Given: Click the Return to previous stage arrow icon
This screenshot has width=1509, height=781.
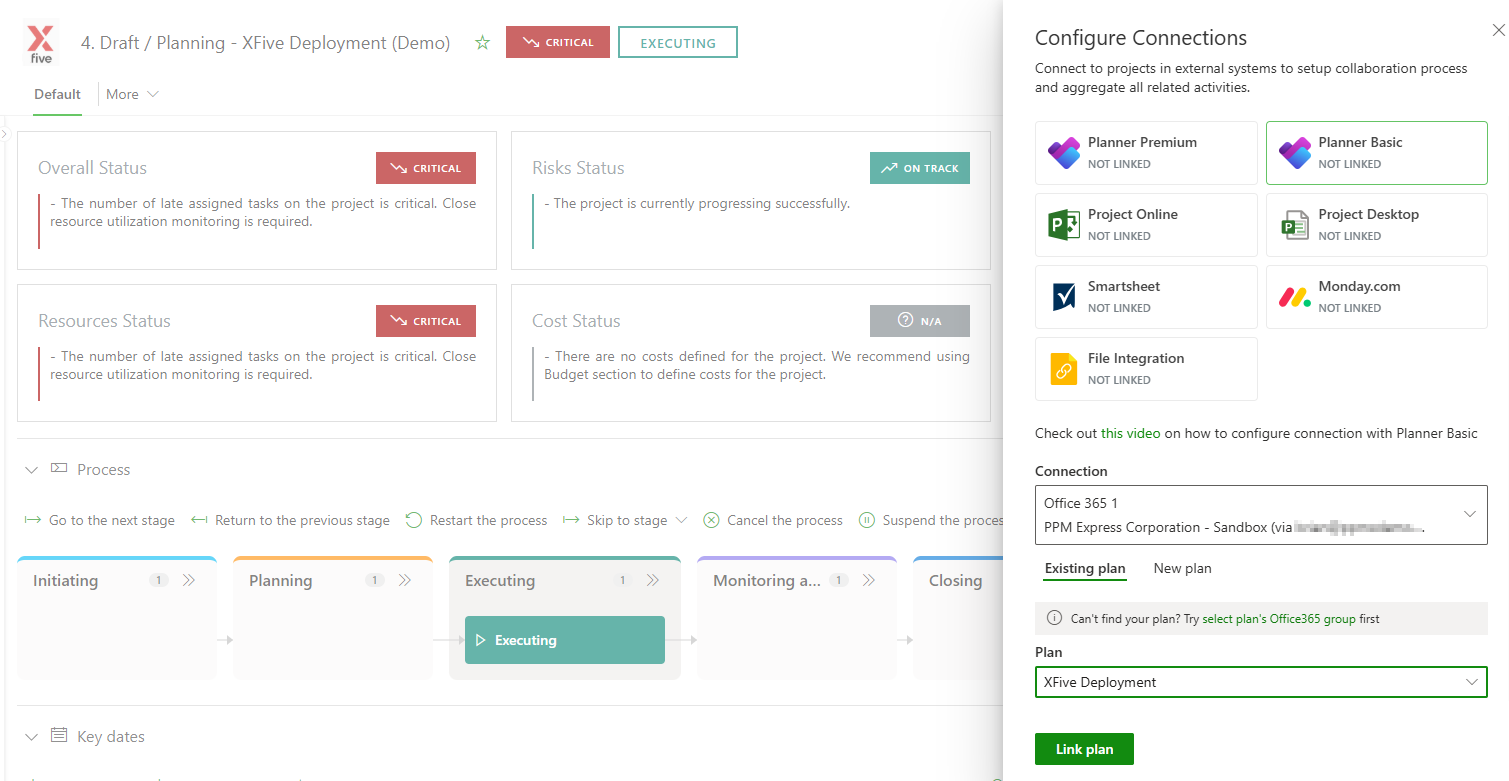Looking at the screenshot, I should click(x=199, y=520).
